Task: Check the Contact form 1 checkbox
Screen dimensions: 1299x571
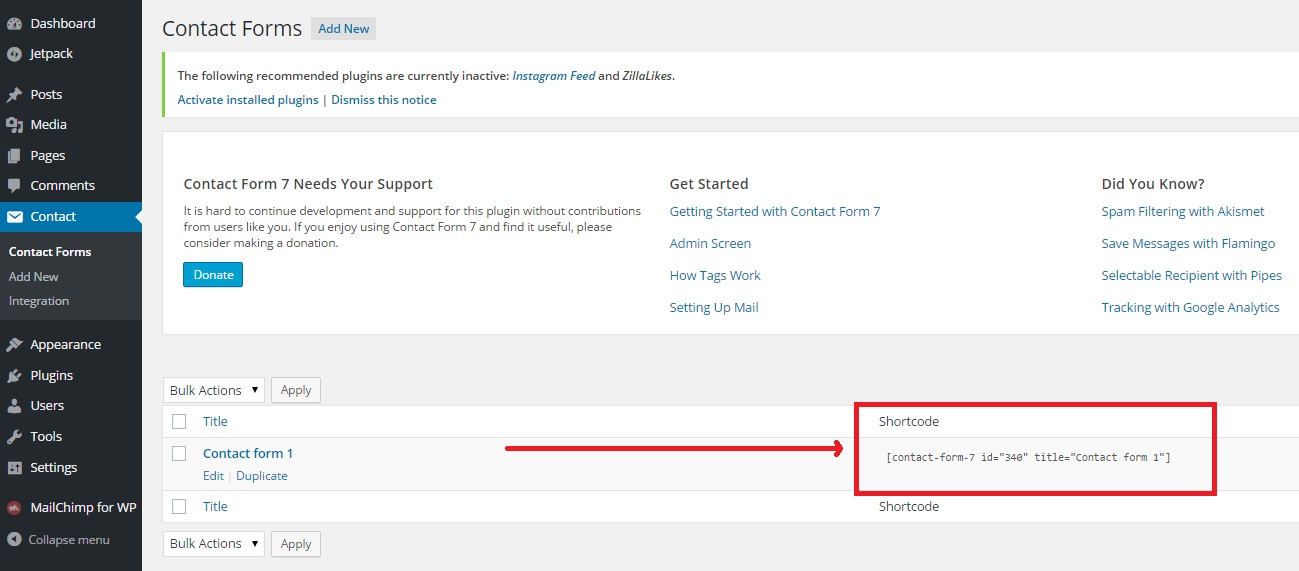Action: pyautogui.click(x=179, y=453)
